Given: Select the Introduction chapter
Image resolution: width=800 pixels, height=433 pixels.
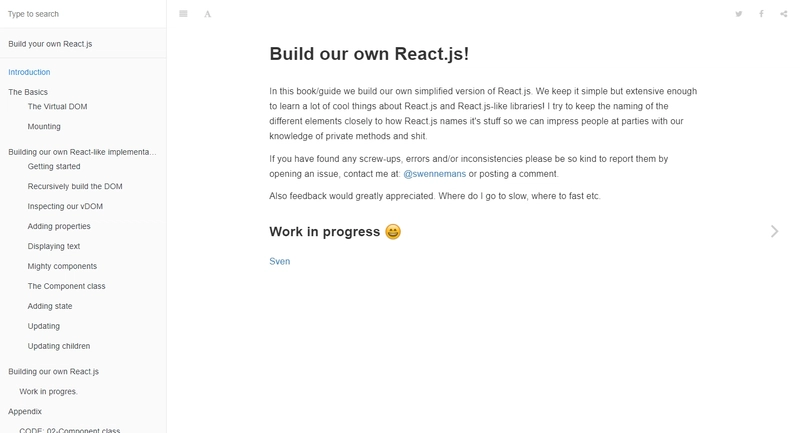Looking at the screenshot, I should (x=29, y=72).
